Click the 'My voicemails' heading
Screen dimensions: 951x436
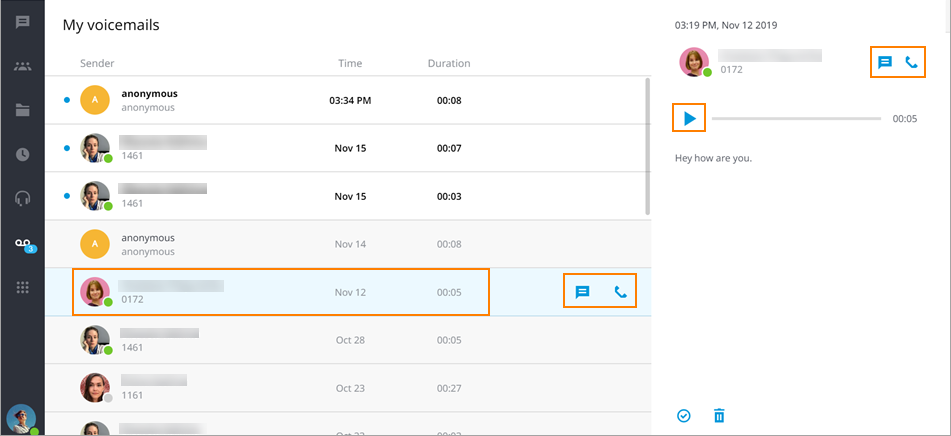111,25
